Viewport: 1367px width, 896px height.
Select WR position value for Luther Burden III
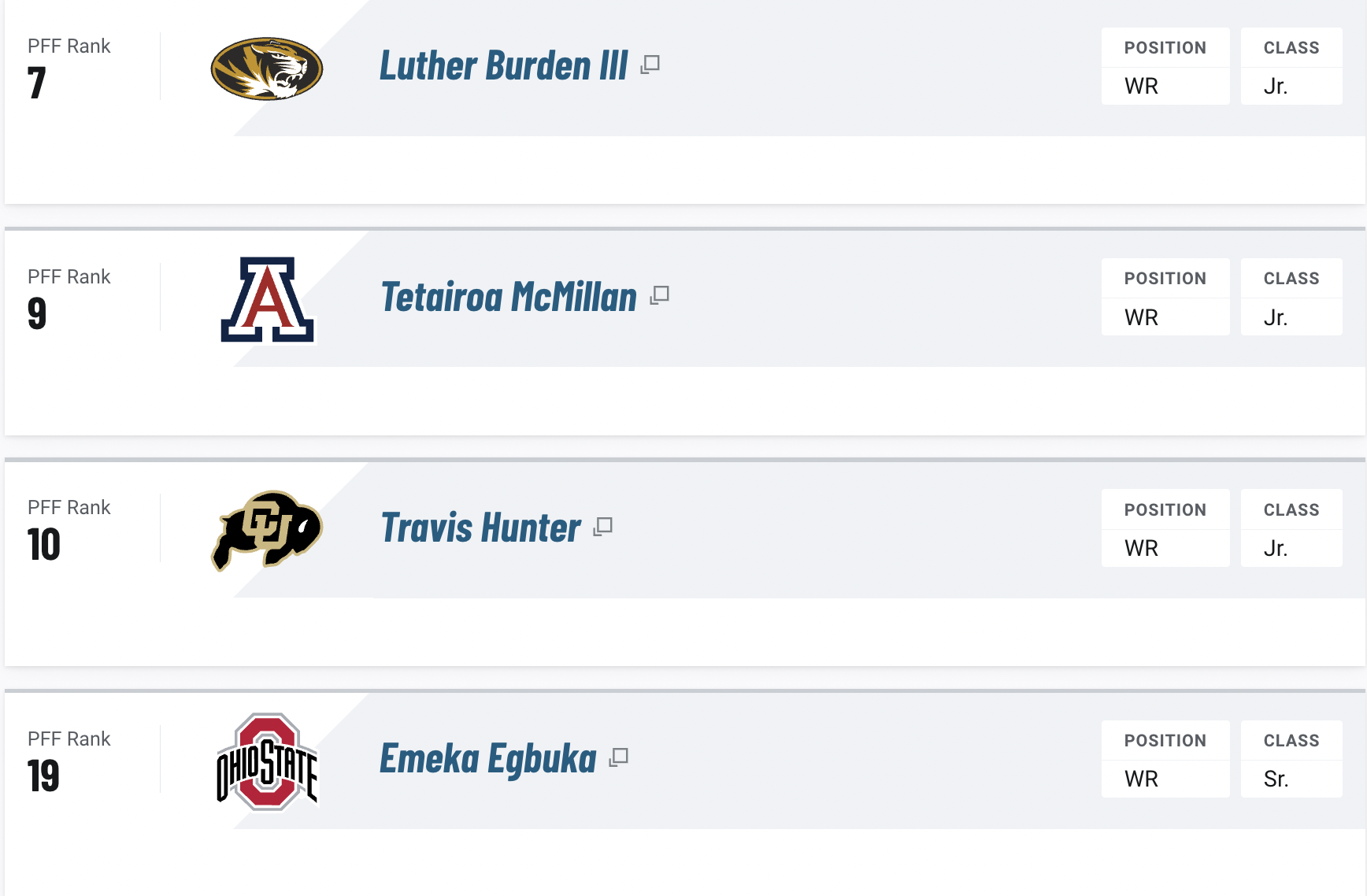tap(1141, 86)
